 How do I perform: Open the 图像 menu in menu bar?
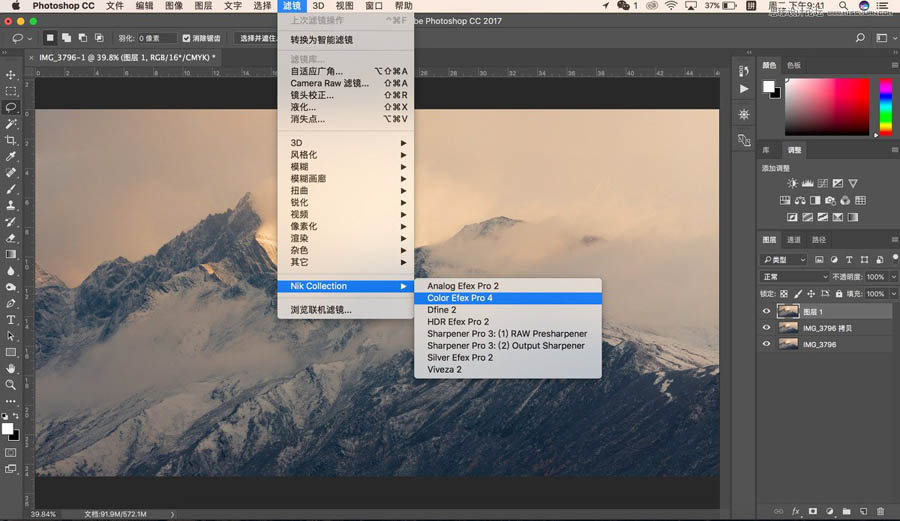pos(174,6)
